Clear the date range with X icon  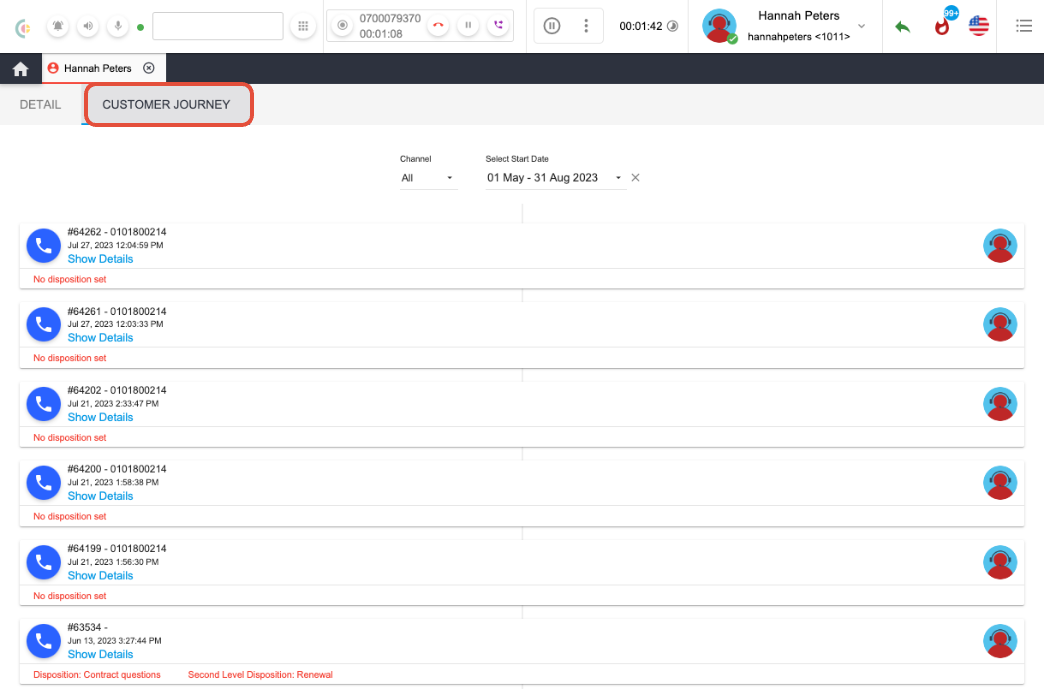coord(635,178)
